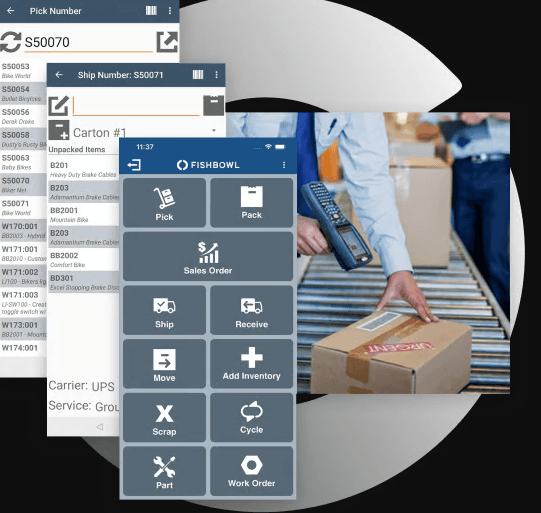Tap the back arrow in Pick Number screen

pyautogui.click(x=11, y=11)
